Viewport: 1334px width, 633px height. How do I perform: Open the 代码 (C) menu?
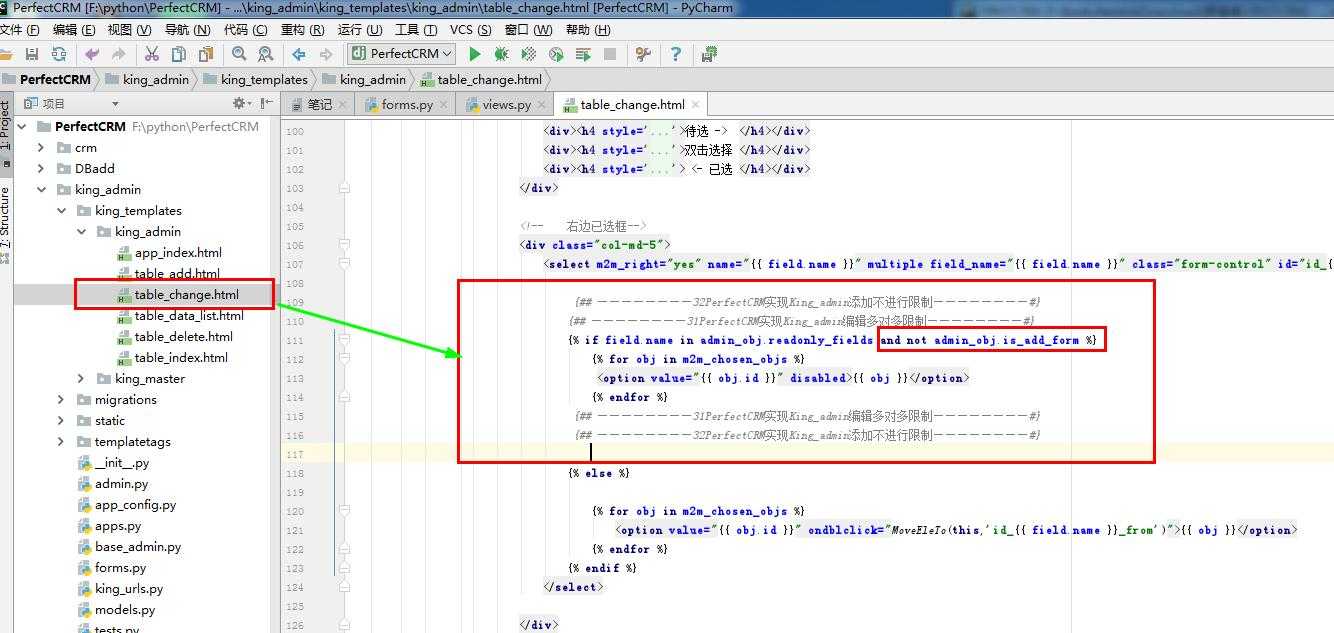click(x=246, y=30)
